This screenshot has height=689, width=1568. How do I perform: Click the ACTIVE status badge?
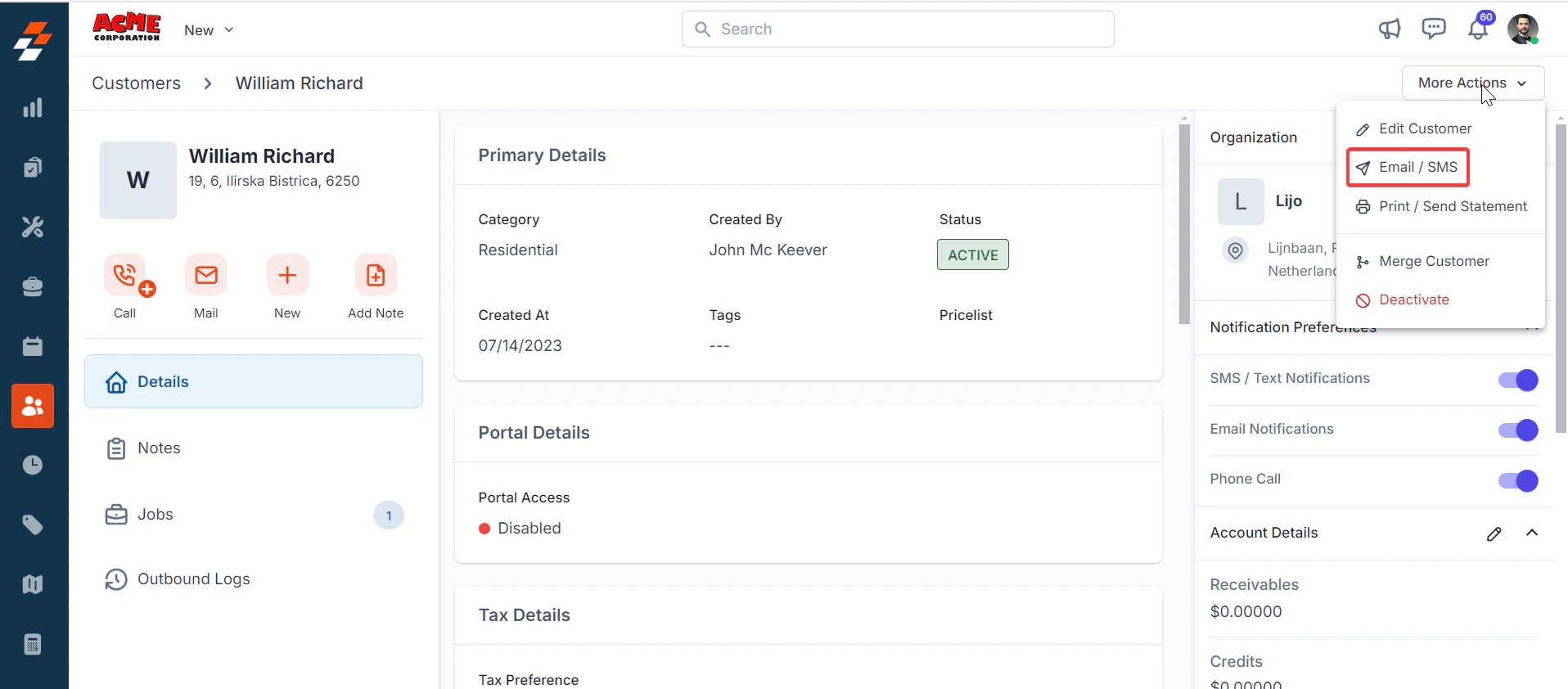coord(973,254)
